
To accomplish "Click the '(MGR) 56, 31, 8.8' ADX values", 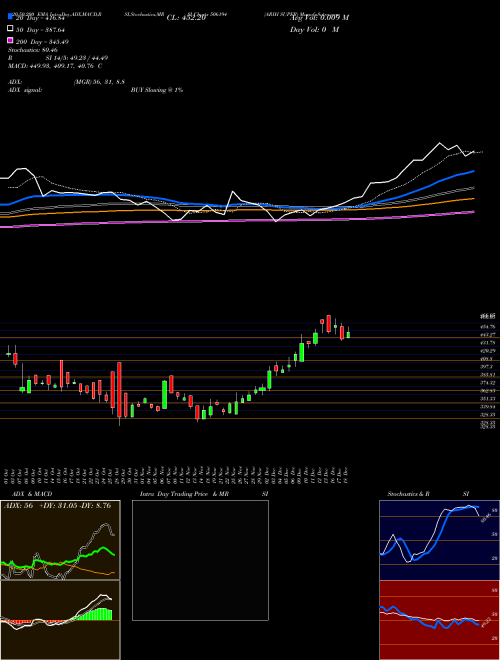I will click(99, 82).
